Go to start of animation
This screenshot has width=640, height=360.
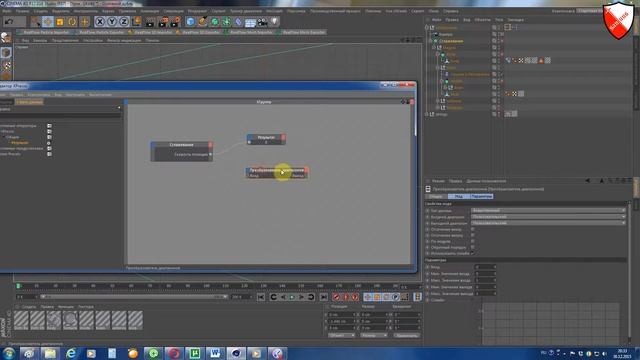[261, 297]
